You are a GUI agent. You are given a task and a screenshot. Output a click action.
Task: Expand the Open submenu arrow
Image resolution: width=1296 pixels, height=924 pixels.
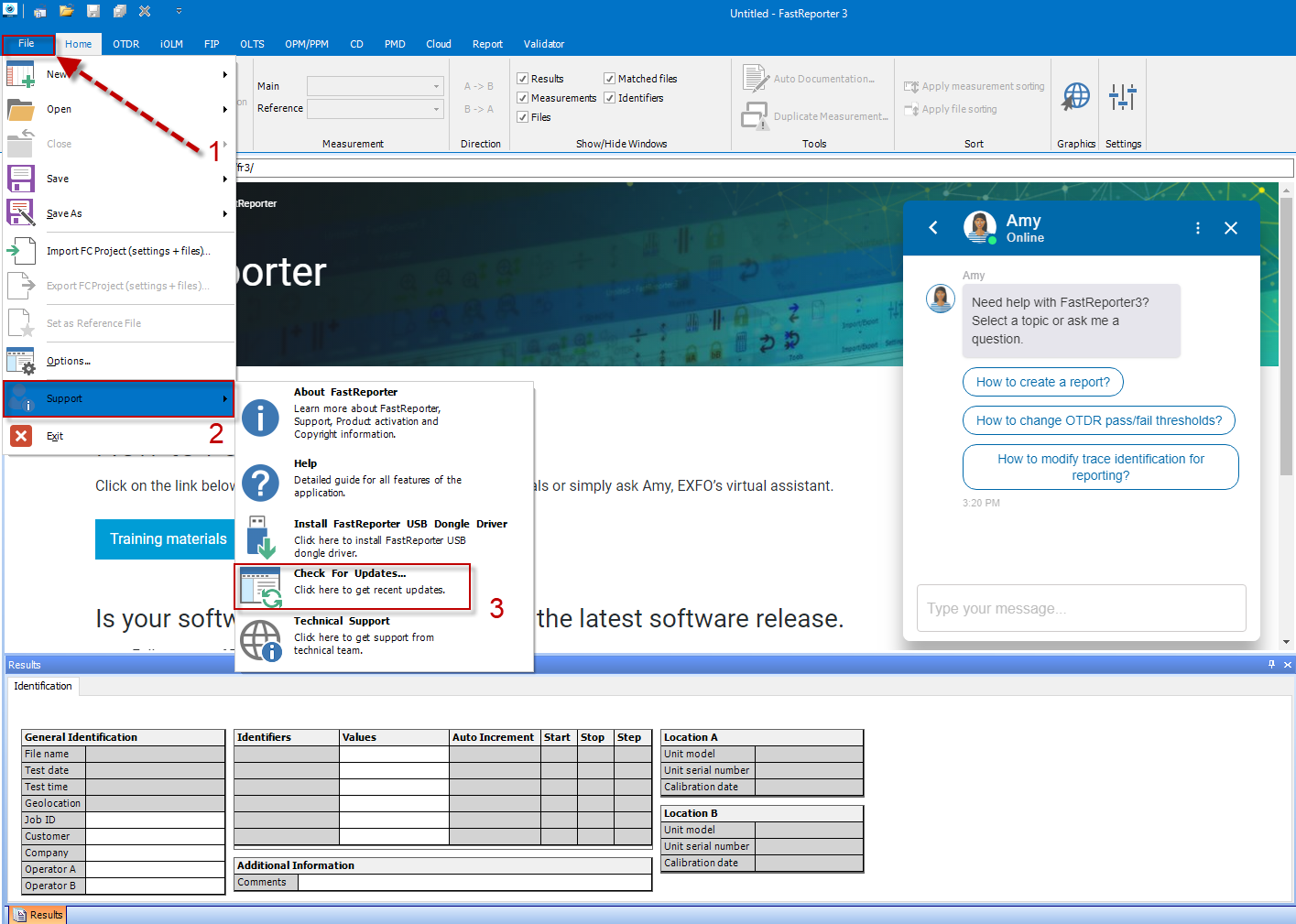pyautogui.click(x=225, y=109)
